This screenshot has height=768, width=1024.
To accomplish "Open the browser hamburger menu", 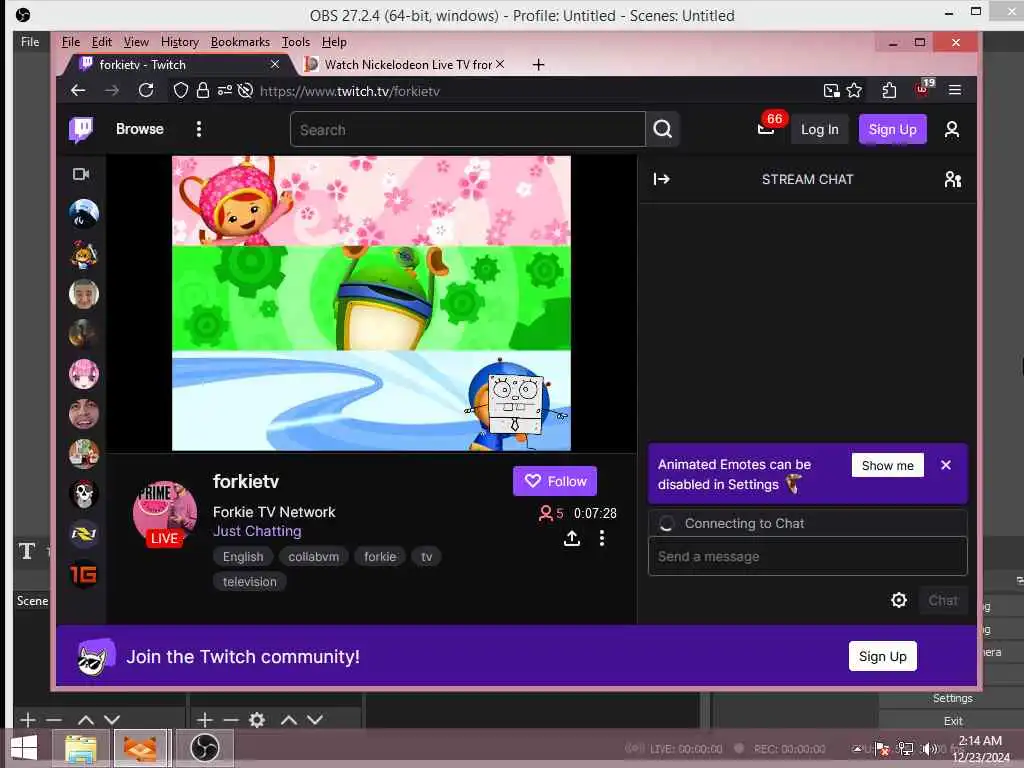I will [x=955, y=90].
